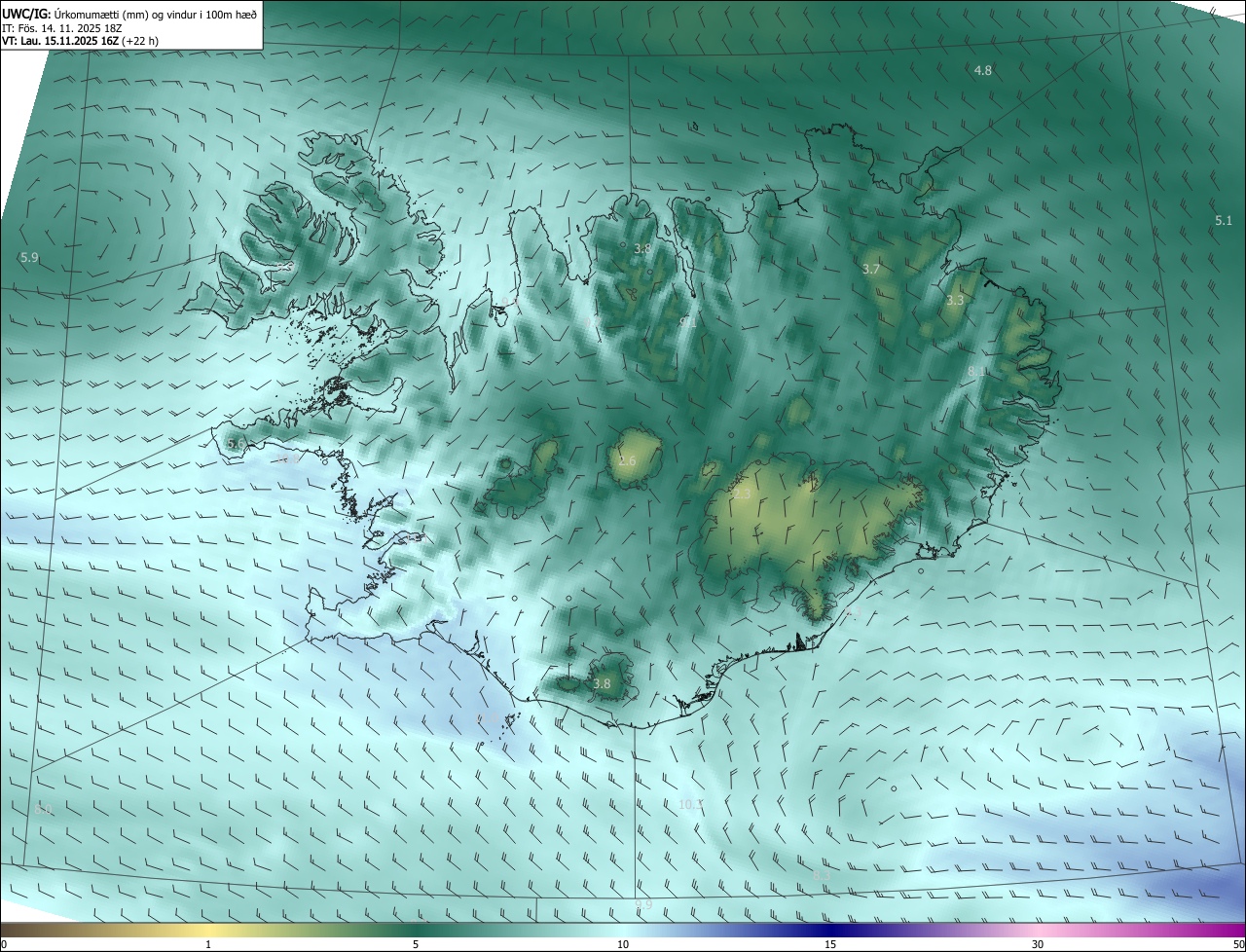This screenshot has width=1246, height=952.
Task: Pick the 3.3 value label on the map
Action: click(x=955, y=301)
